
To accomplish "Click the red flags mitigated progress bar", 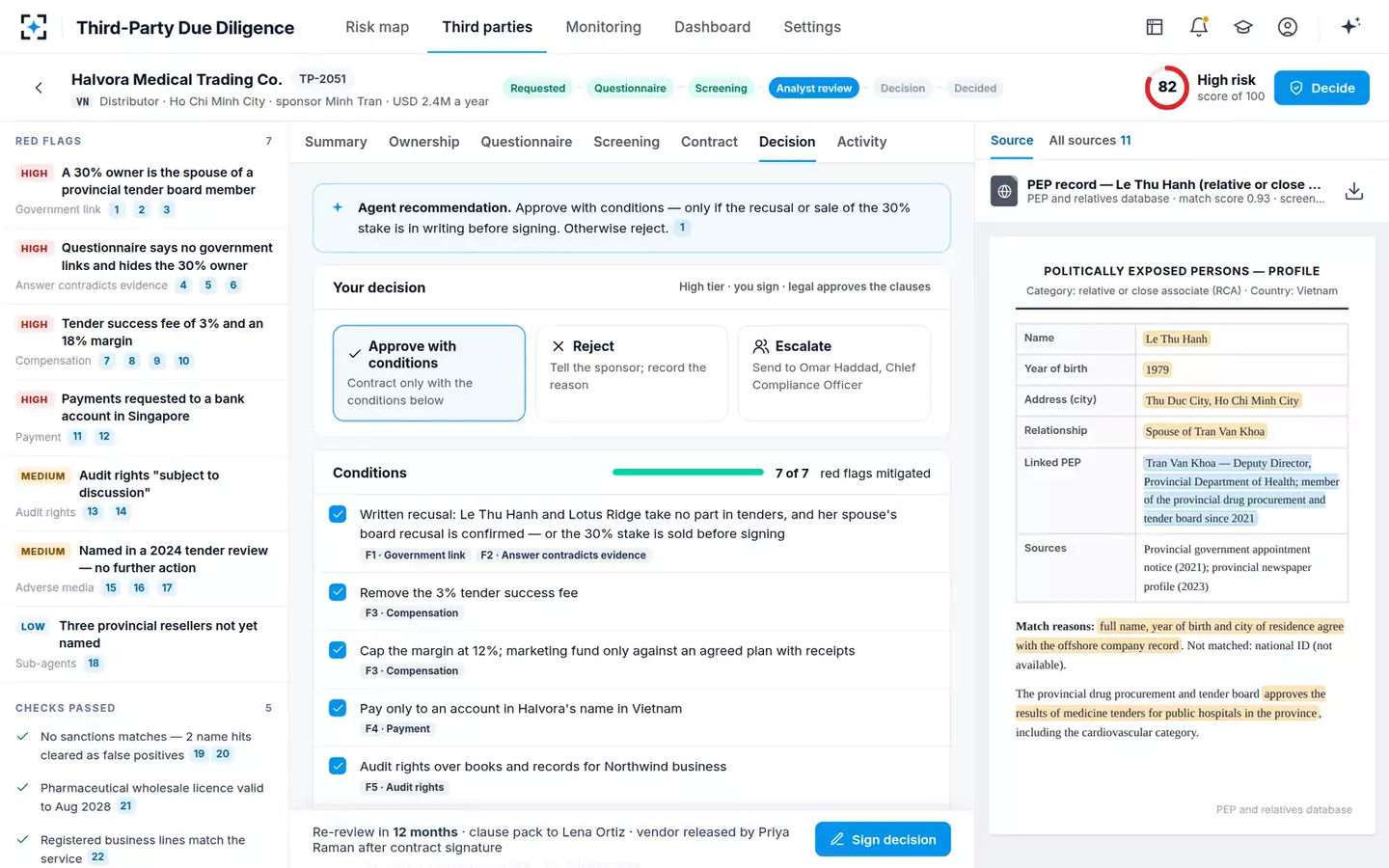I will [688, 473].
